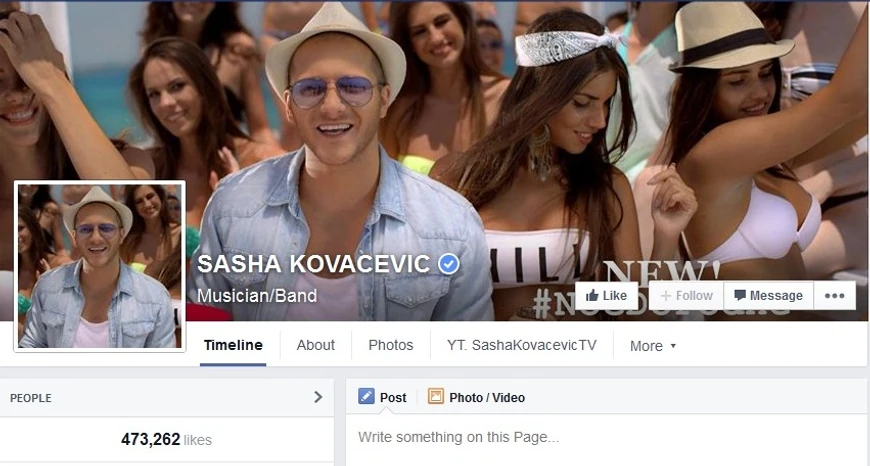This screenshot has width=870, height=466.
Task: Click the small More dropdown triangle
Action: click(x=673, y=346)
